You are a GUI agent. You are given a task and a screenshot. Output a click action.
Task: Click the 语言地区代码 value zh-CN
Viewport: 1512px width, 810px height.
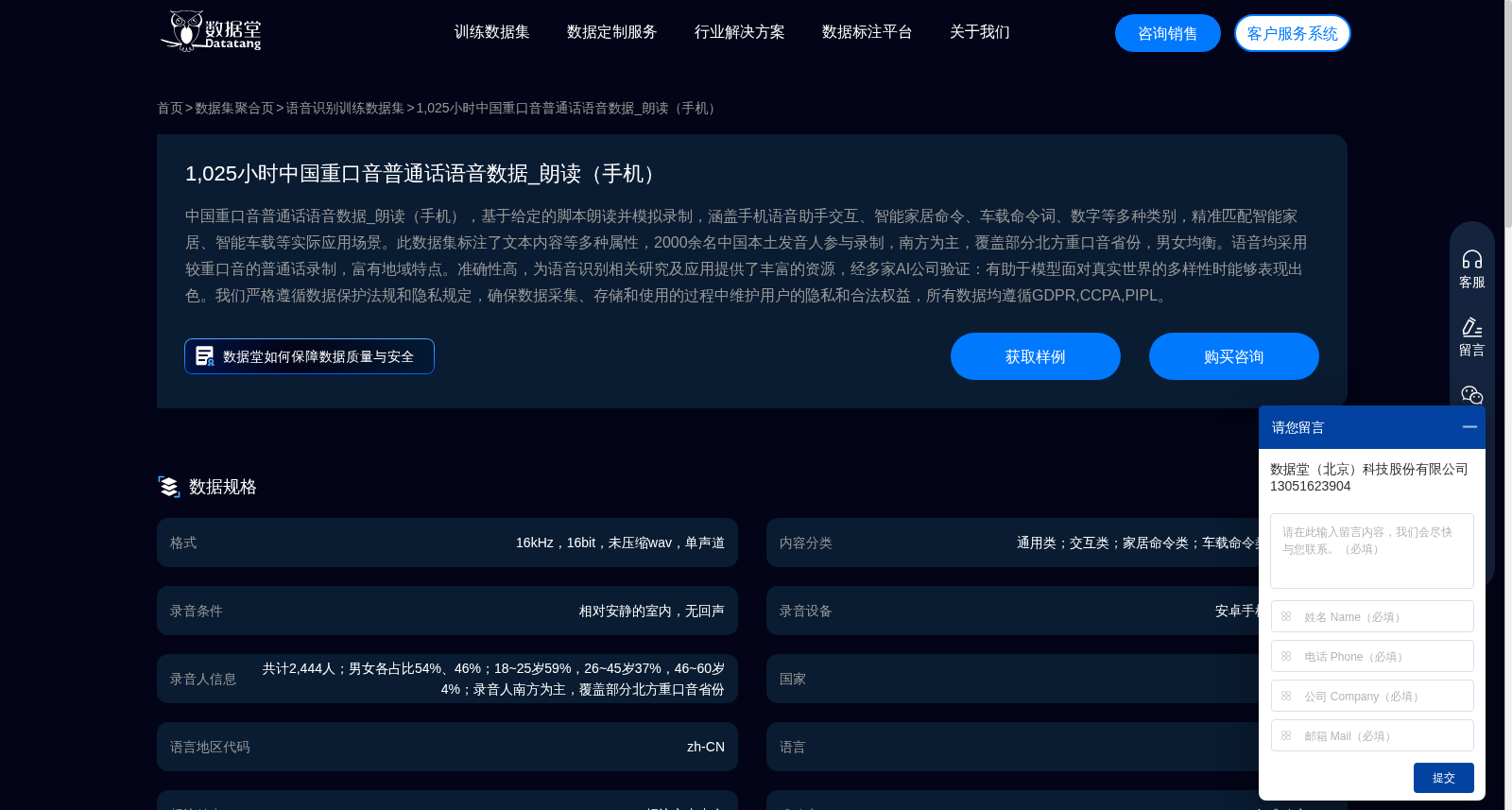click(706, 747)
